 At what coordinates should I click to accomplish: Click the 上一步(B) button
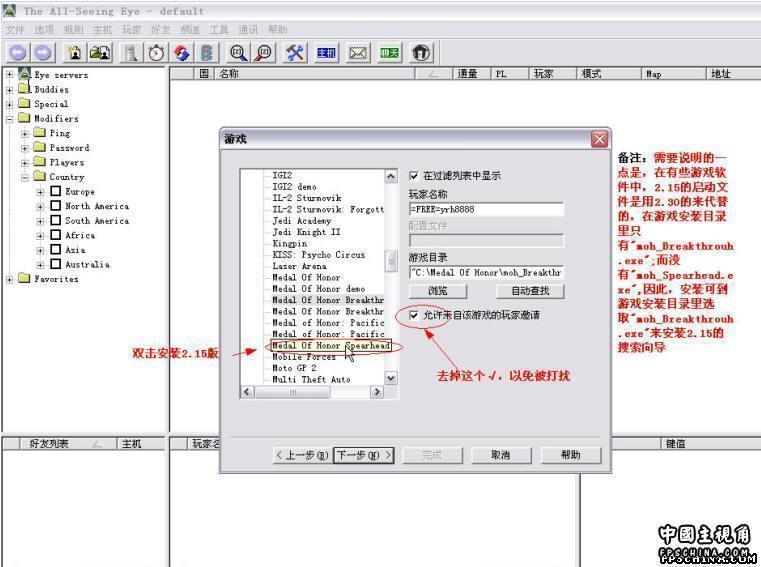click(302, 455)
